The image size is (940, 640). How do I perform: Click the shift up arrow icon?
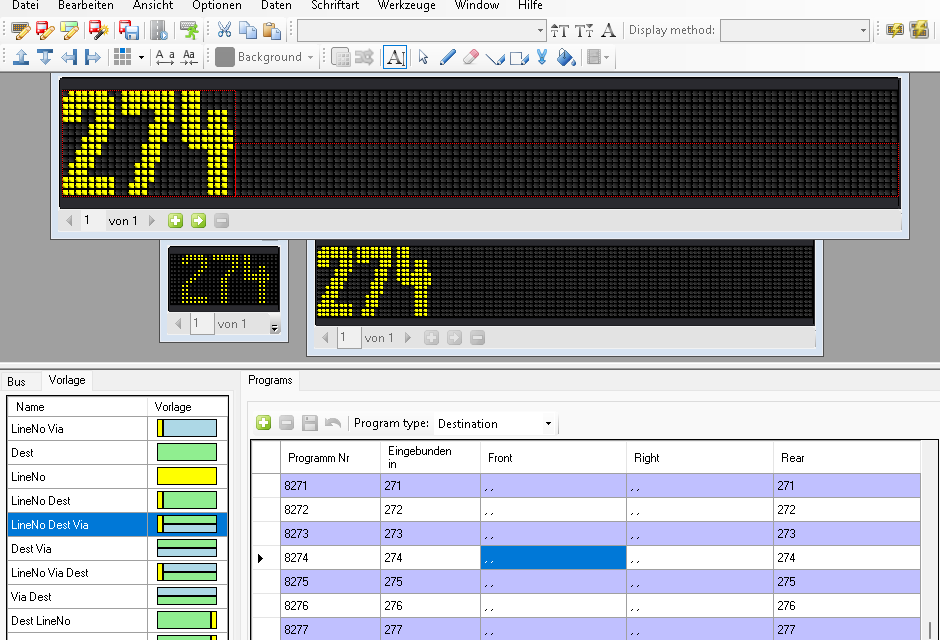click(21, 57)
